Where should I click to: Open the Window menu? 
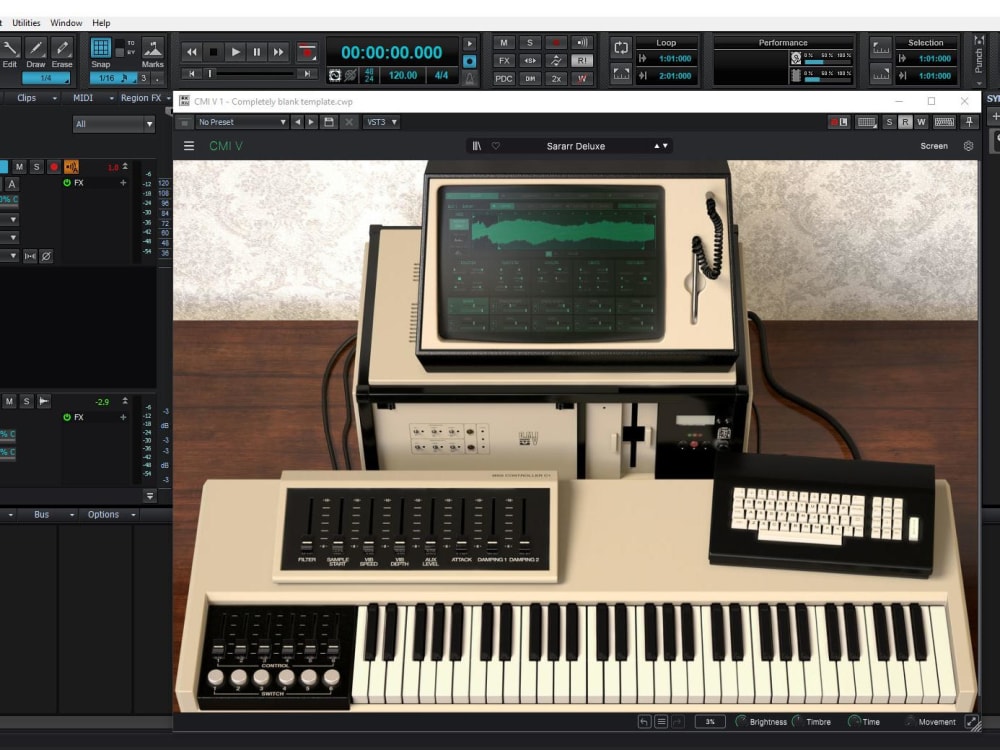[x=66, y=23]
